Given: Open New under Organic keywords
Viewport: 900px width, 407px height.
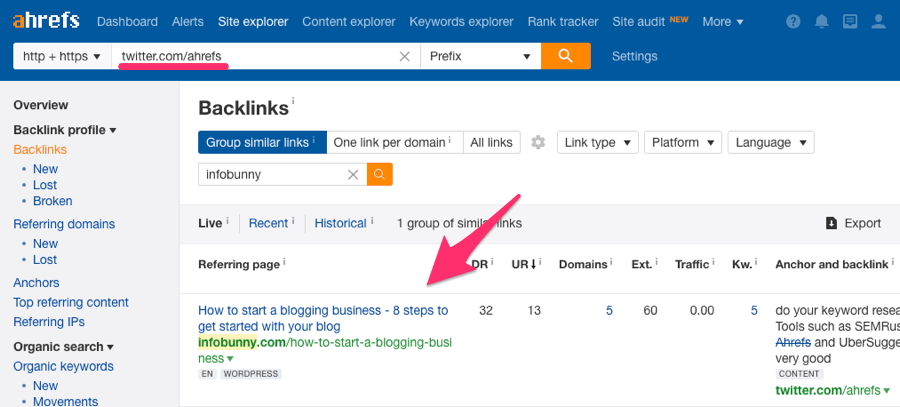Looking at the screenshot, I should tap(45, 386).
